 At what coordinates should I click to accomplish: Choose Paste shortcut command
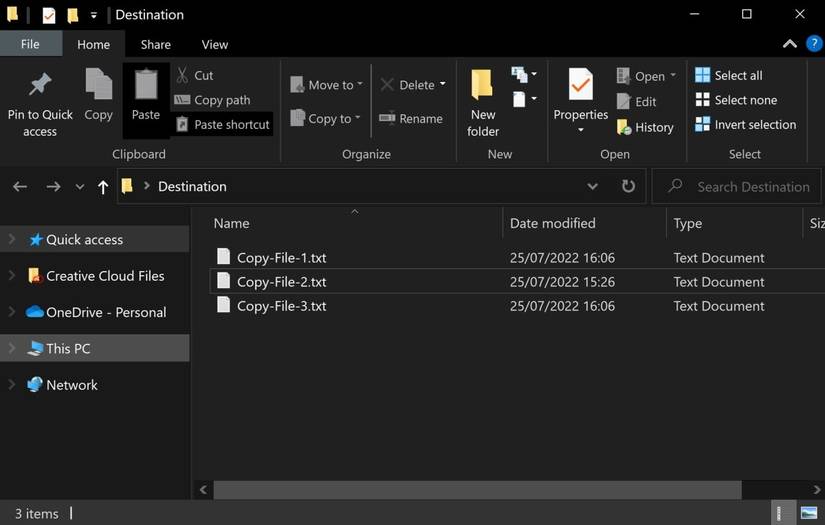tap(222, 125)
